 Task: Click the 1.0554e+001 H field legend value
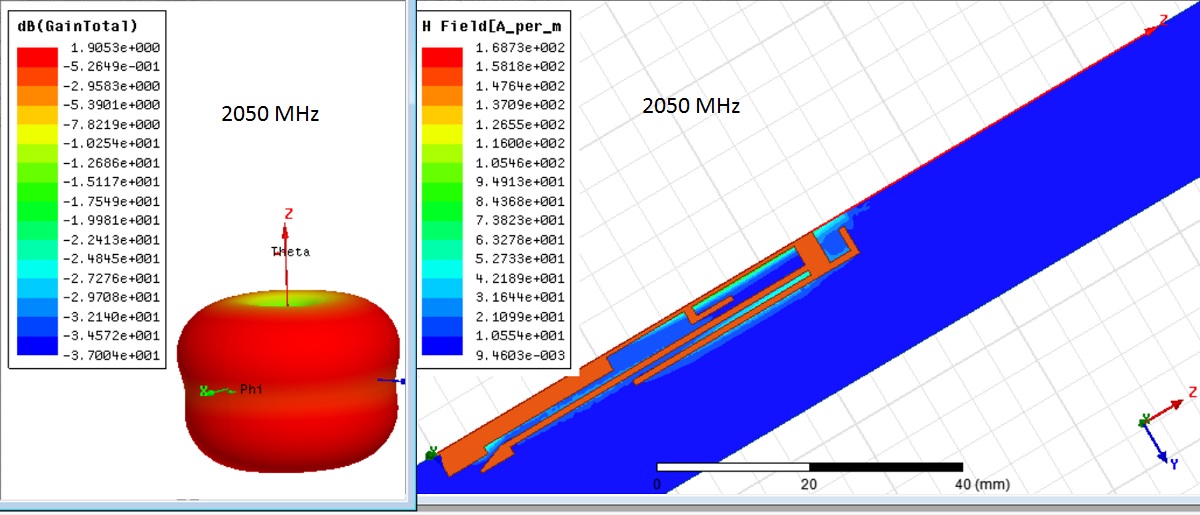521,336
